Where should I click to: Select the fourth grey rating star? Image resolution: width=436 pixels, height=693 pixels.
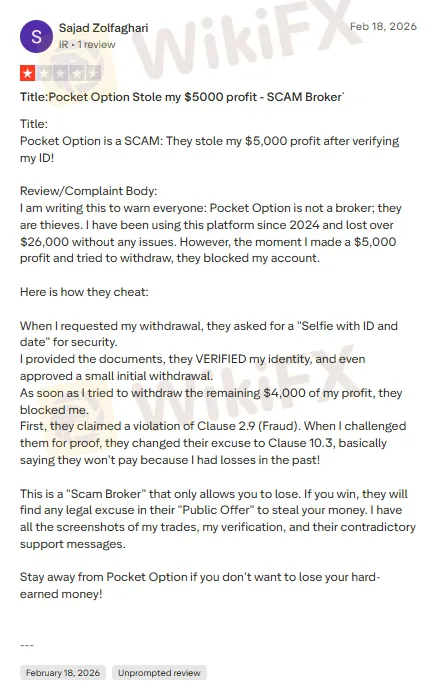(x=77, y=73)
